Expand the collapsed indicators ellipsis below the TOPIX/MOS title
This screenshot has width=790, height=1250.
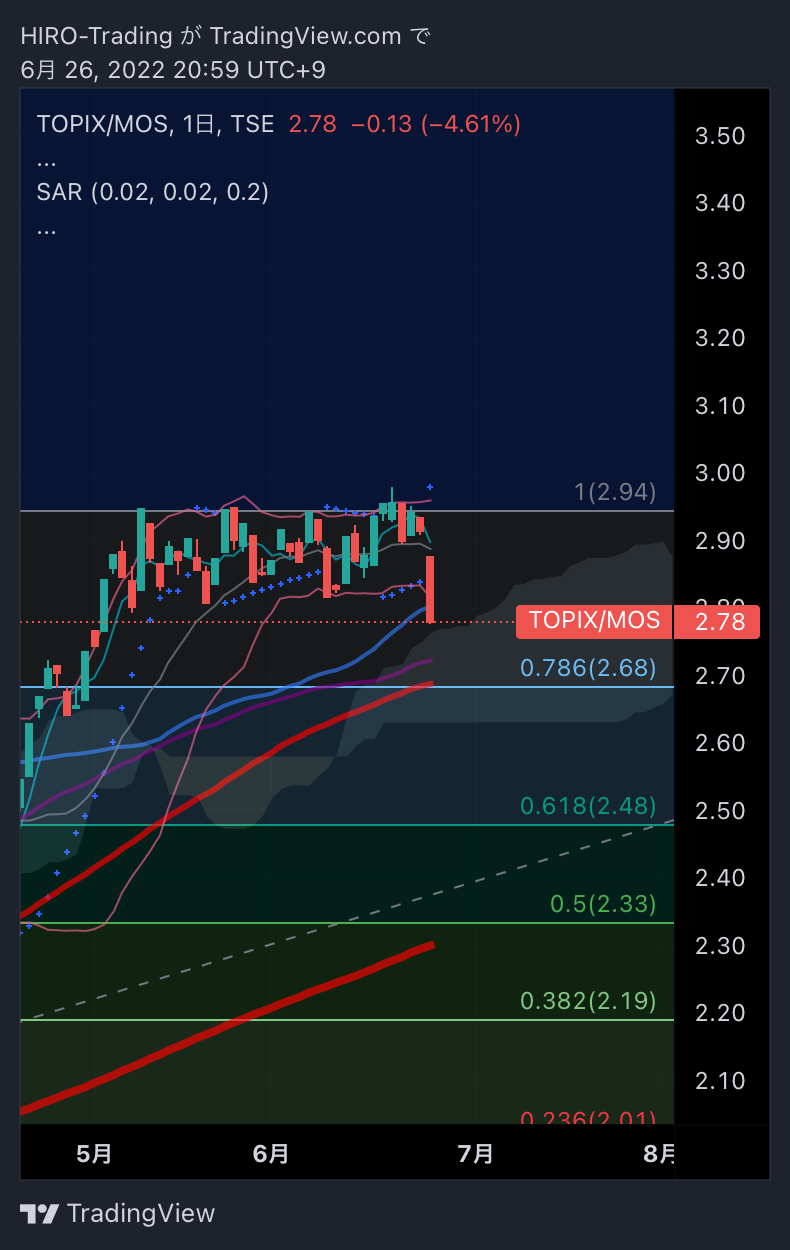46,159
